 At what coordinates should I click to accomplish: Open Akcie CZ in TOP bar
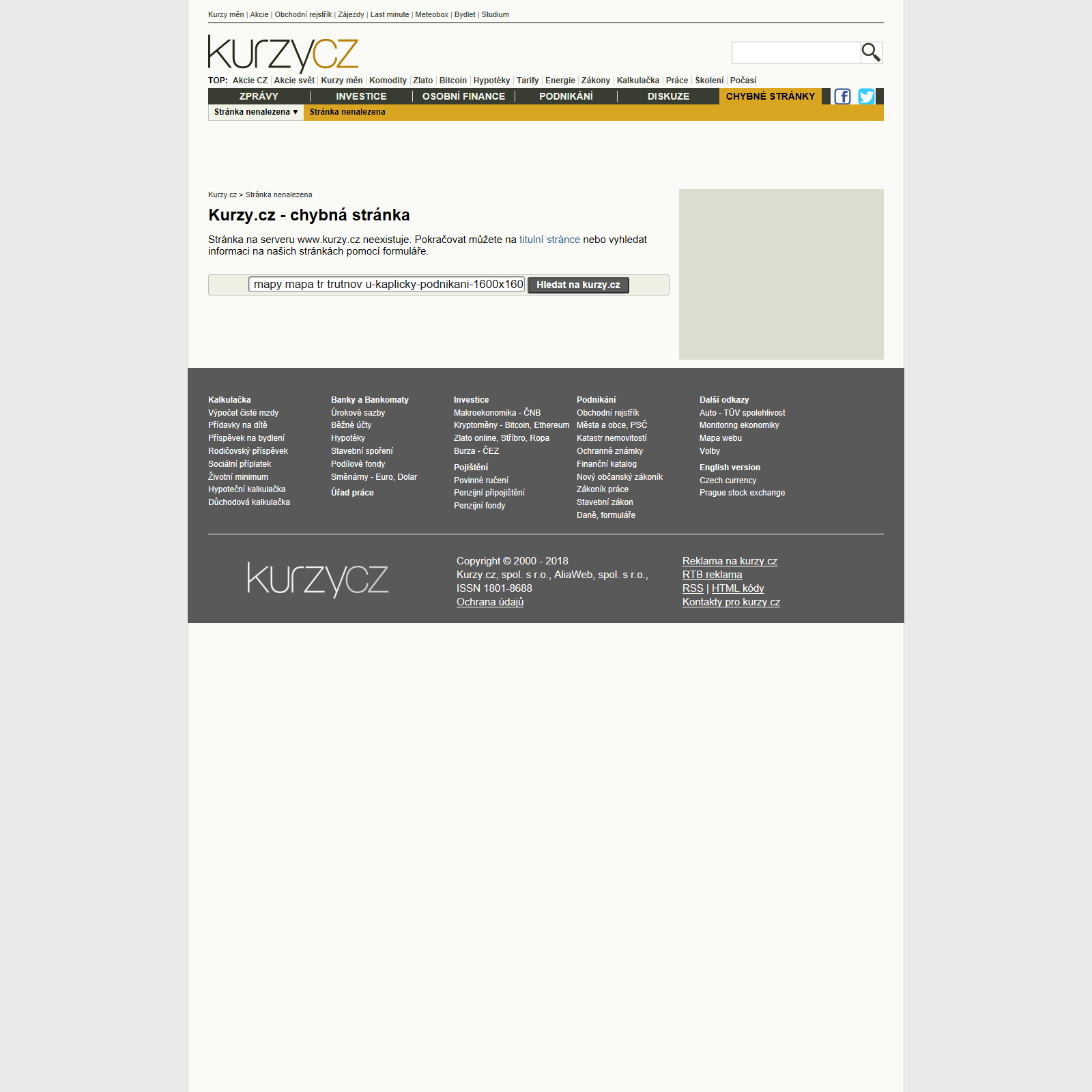tap(250, 81)
